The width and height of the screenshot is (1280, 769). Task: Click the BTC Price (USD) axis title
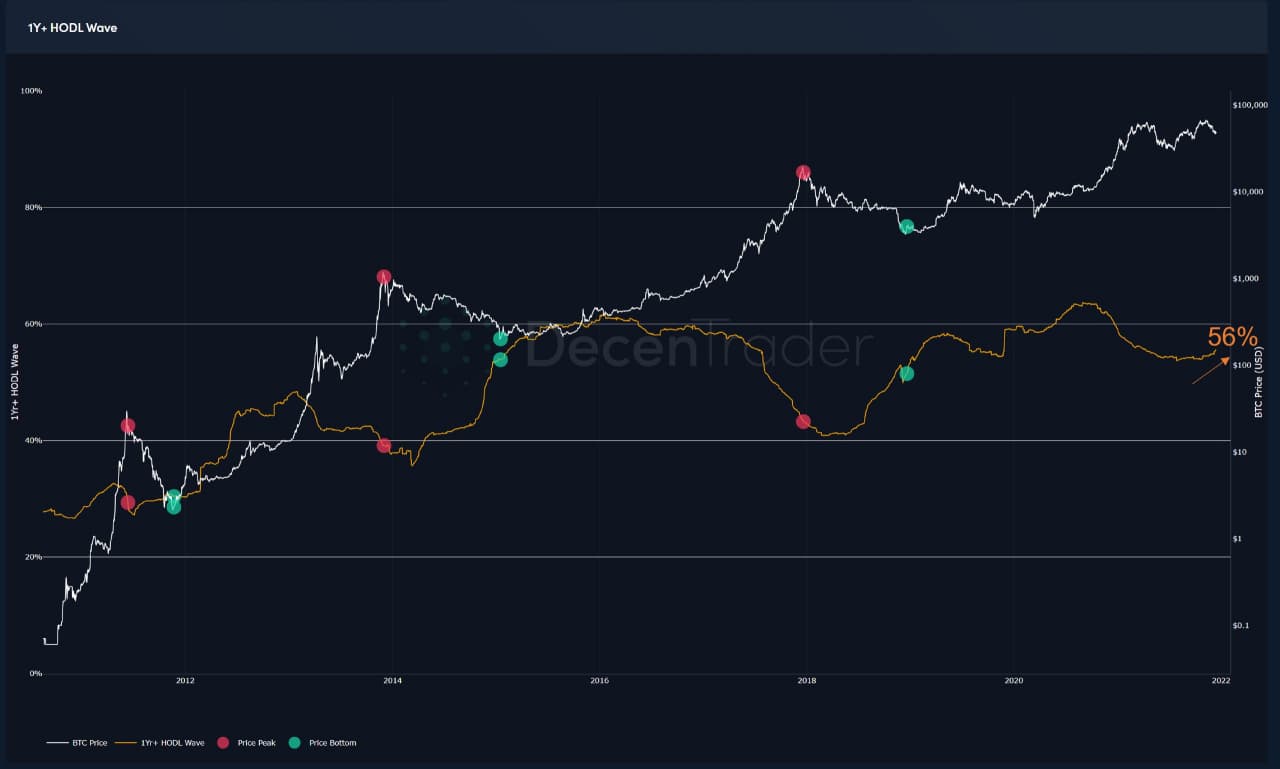point(1260,381)
